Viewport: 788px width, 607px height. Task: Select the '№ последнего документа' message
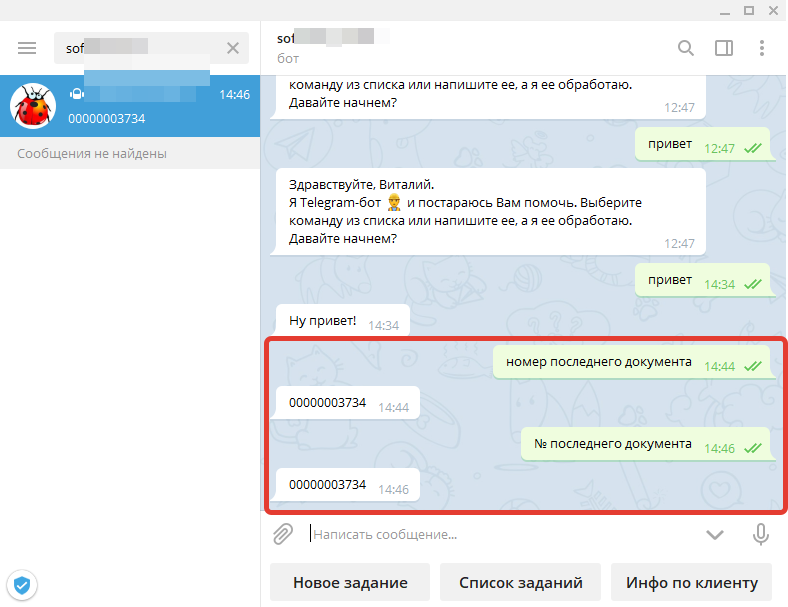pyautogui.click(x=645, y=444)
